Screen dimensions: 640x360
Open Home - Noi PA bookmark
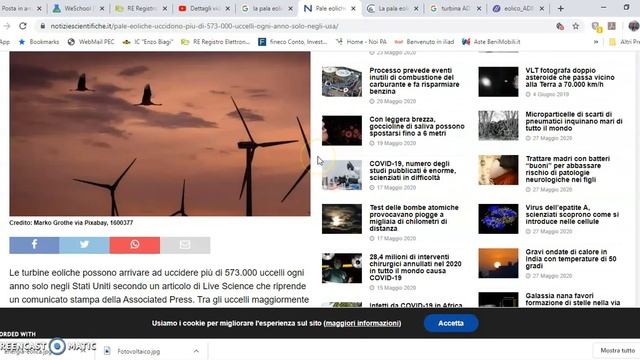[x=361, y=42]
